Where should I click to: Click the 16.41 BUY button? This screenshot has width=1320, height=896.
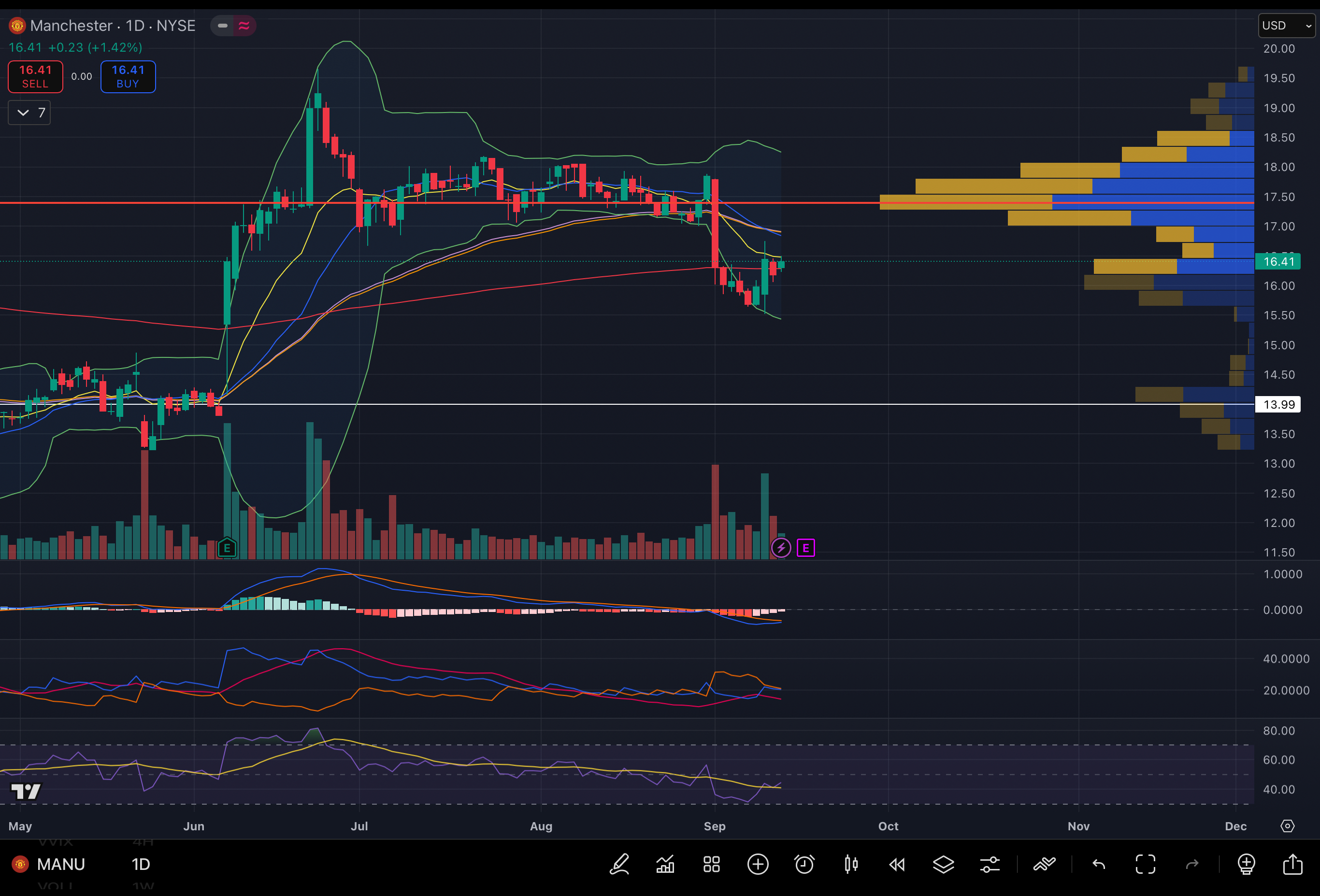[x=128, y=76]
